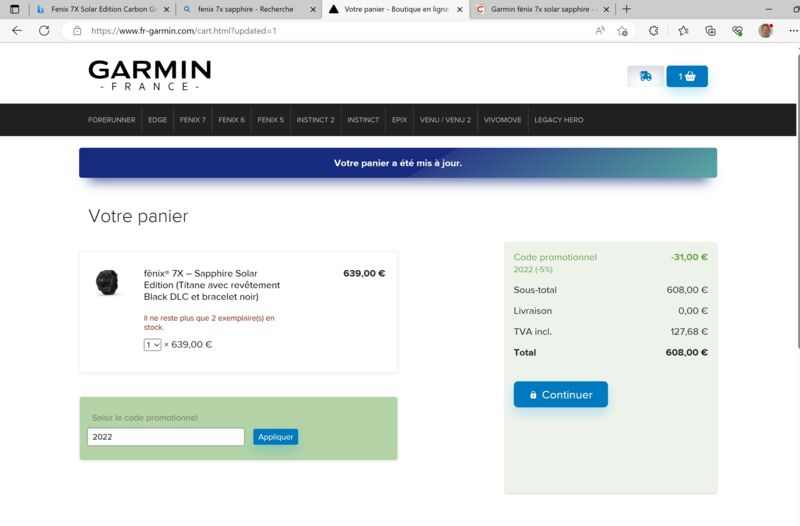Switch to fenix 7x sapphire Recherche tab
This screenshot has width=800, height=526.
[x=247, y=9]
